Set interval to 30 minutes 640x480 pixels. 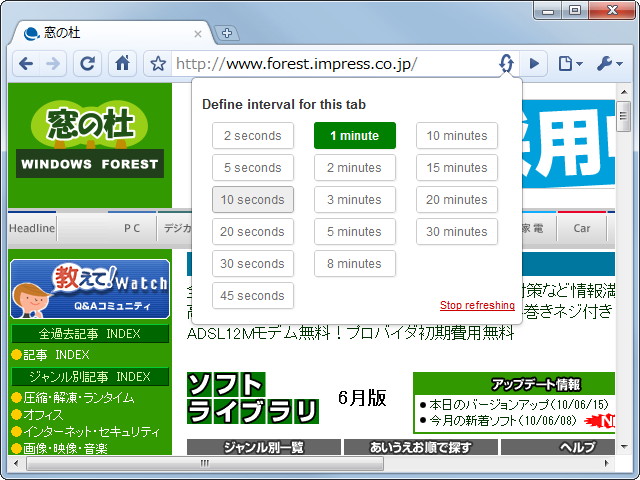(x=457, y=231)
